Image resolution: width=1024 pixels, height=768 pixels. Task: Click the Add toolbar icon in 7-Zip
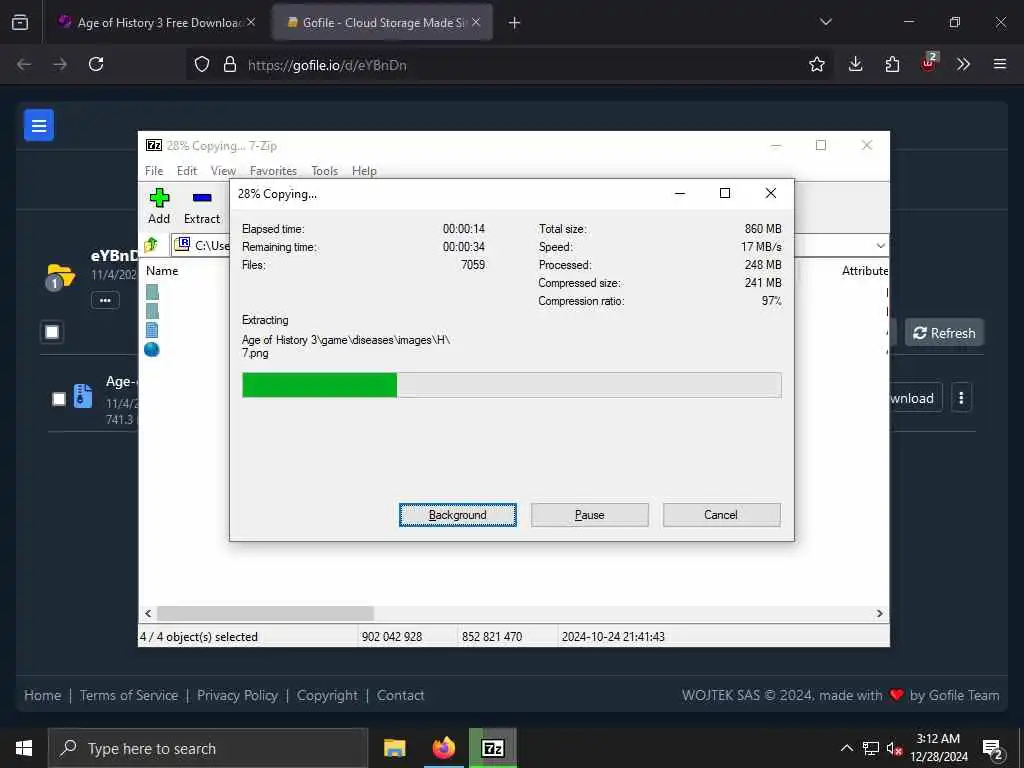(159, 198)
